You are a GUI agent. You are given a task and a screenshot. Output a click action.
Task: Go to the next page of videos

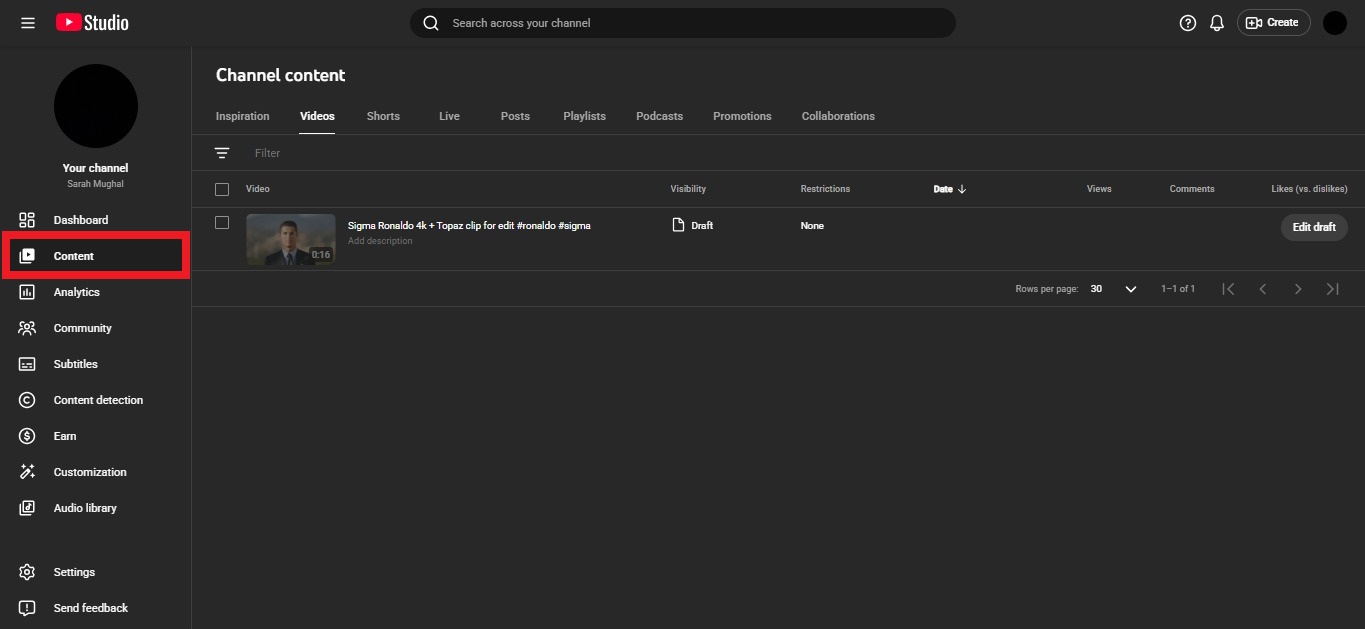click(x=1297, y=288)
